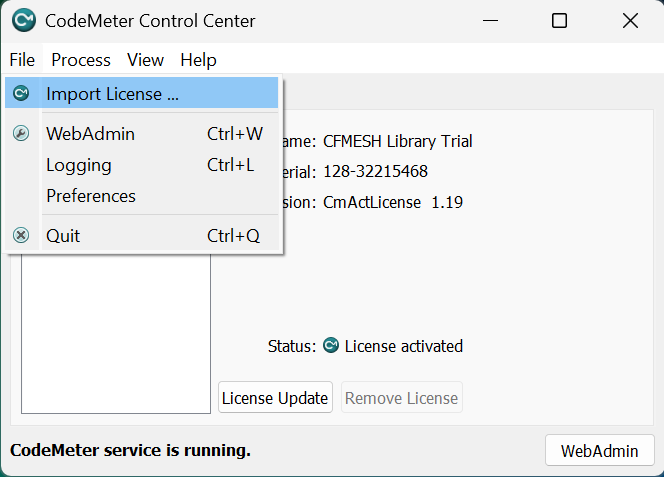The height and width of the screenshot is (477, 664).
Task: Click the wrench icon beside WebAdmin menu entry
Action: click(21, 134)
